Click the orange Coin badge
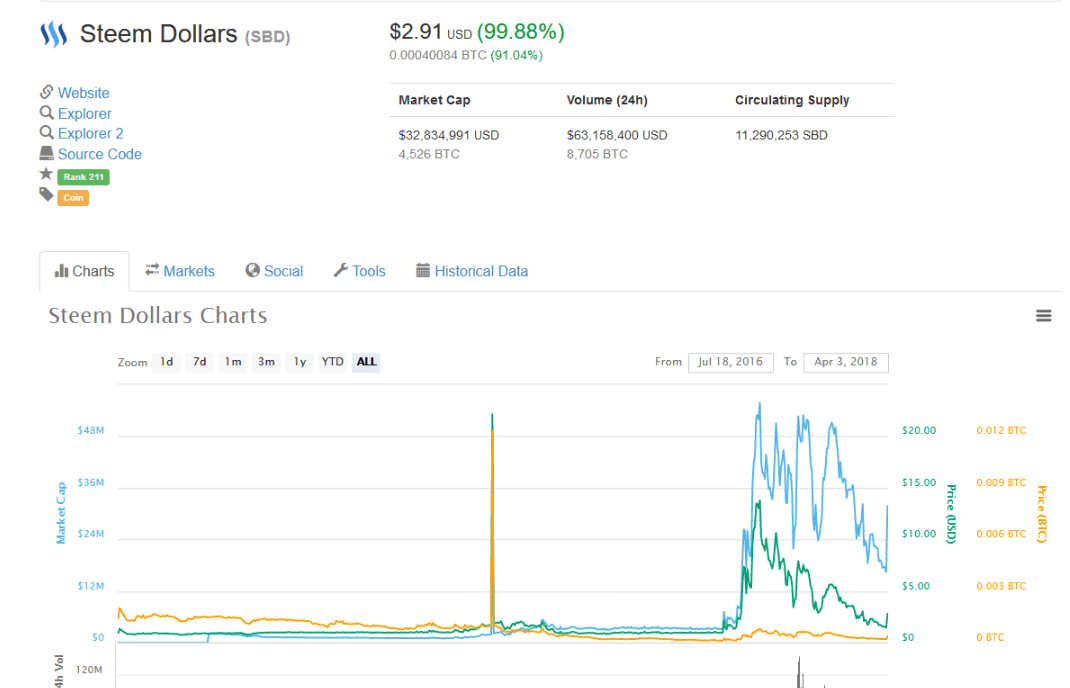1070x688 pixels. 73,198
